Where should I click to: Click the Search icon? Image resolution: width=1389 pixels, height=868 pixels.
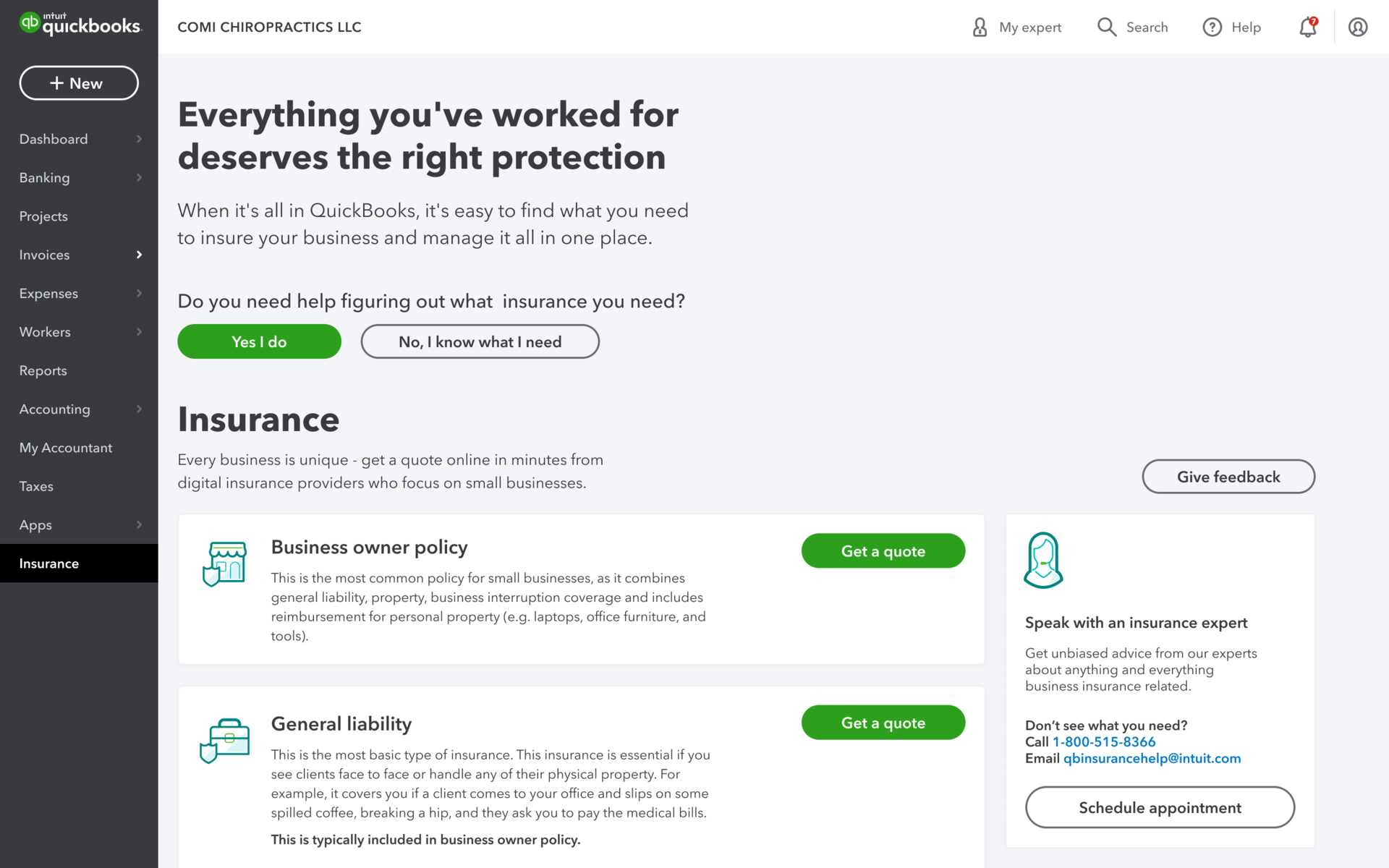(x=1107, y=27)
